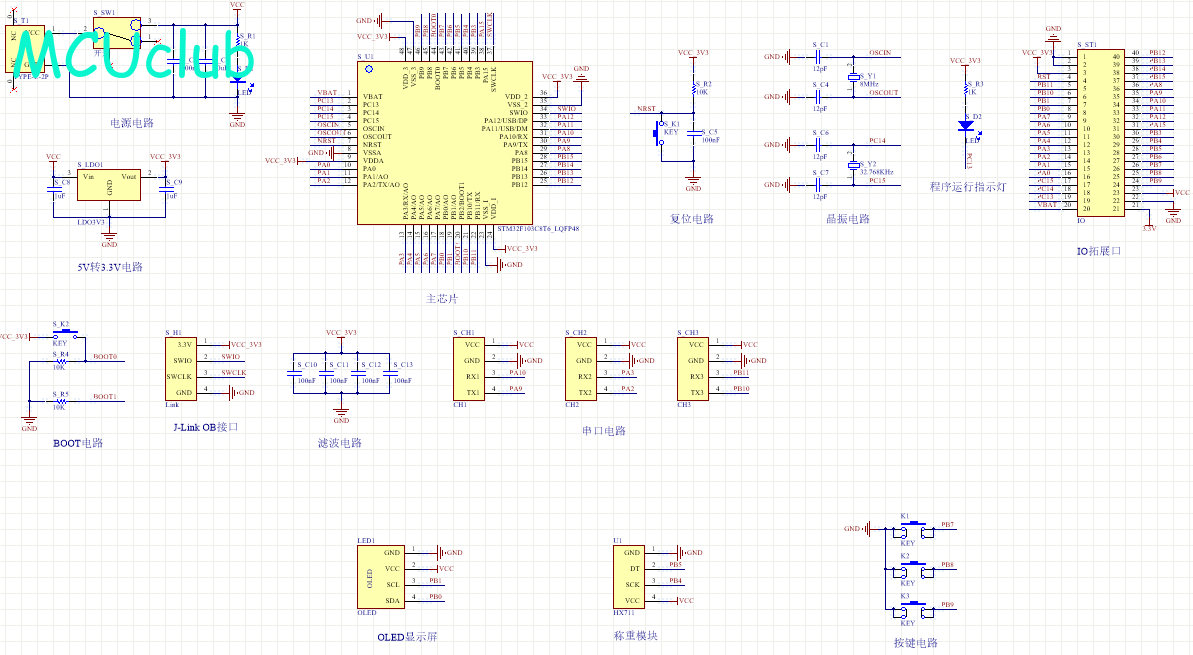Viewport: 1193px width, 655px height.
Task: Select the S_C10 100nF filter capacitor
Action: pyautogui.click(x=294, y=373)
